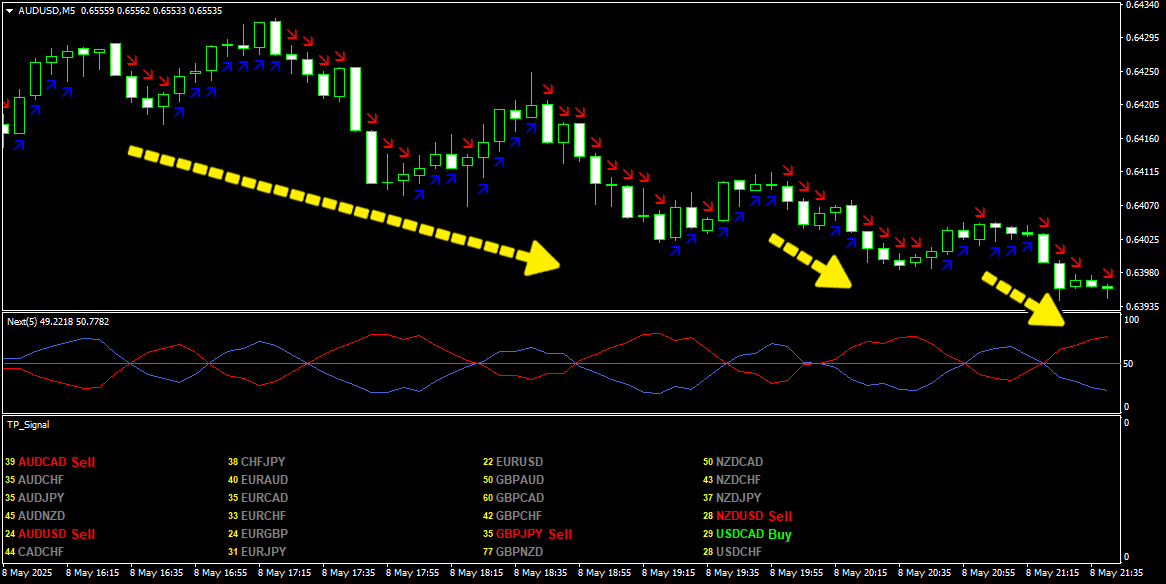Screen dimensions: 1166x584
Task: Click the 50 level on the oscillator scale
Action: 1131,363
